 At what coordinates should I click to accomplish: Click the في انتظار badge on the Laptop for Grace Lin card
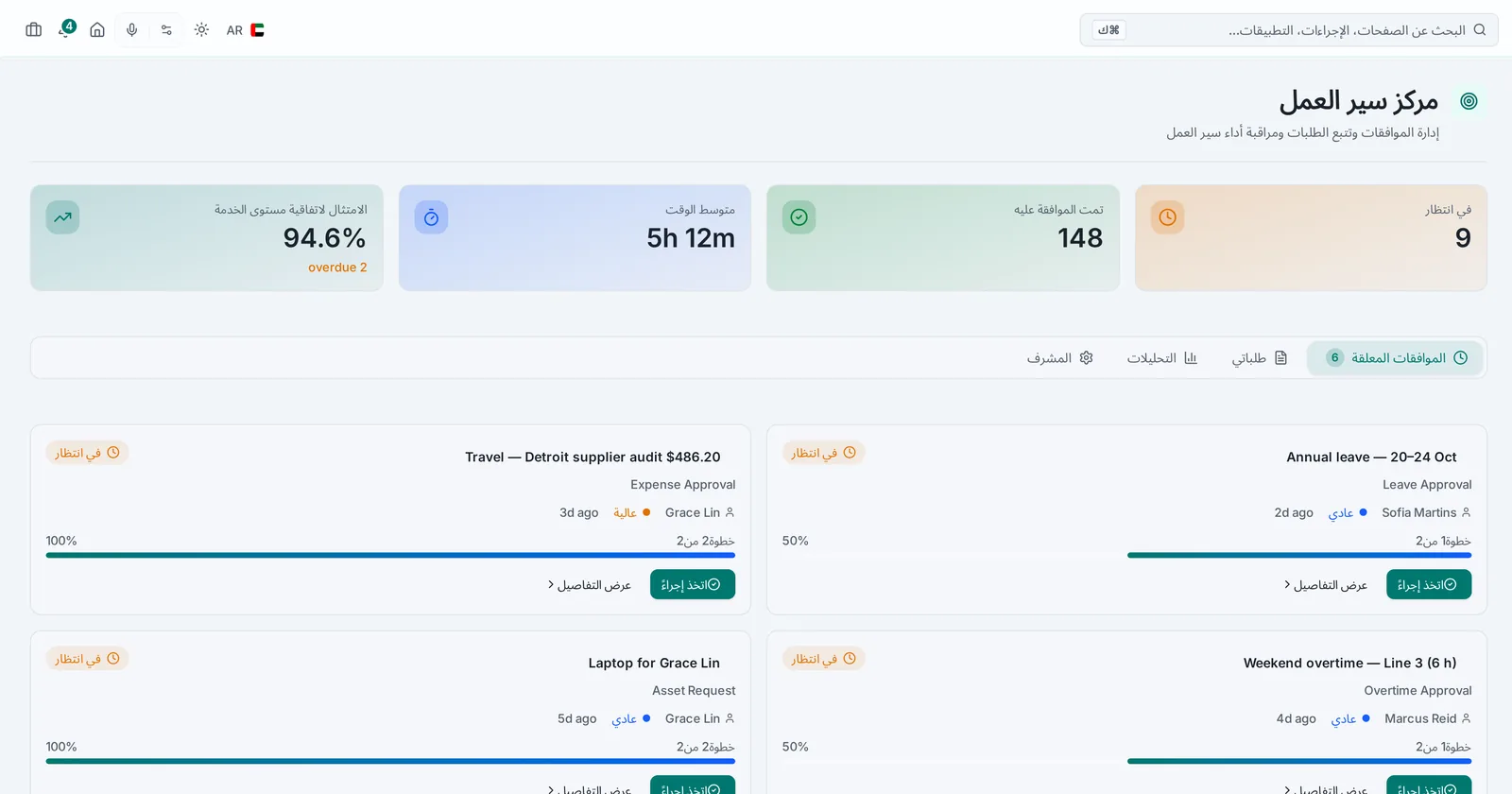pos(87,659)
